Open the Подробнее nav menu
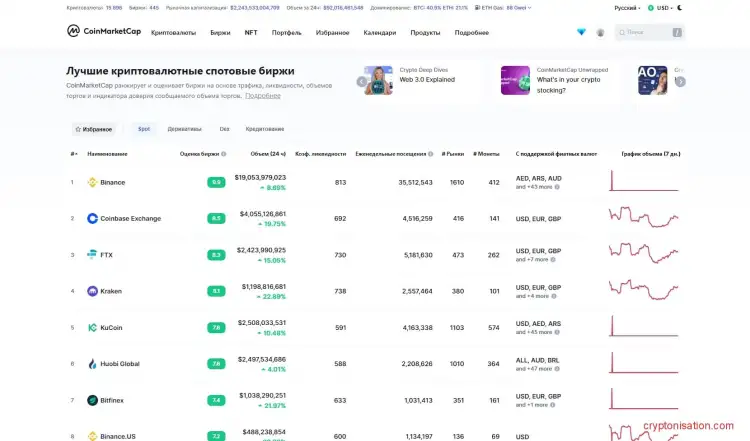The width and height of the screenshot is (750, 441). coord(472,33)
